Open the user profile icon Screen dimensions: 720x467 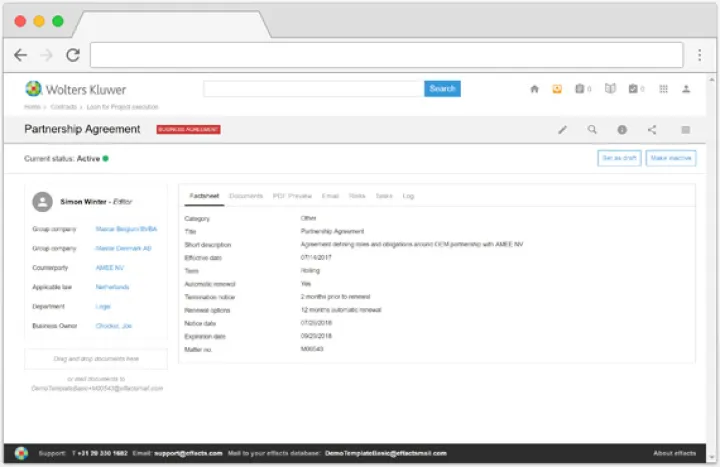click(686, 89)
